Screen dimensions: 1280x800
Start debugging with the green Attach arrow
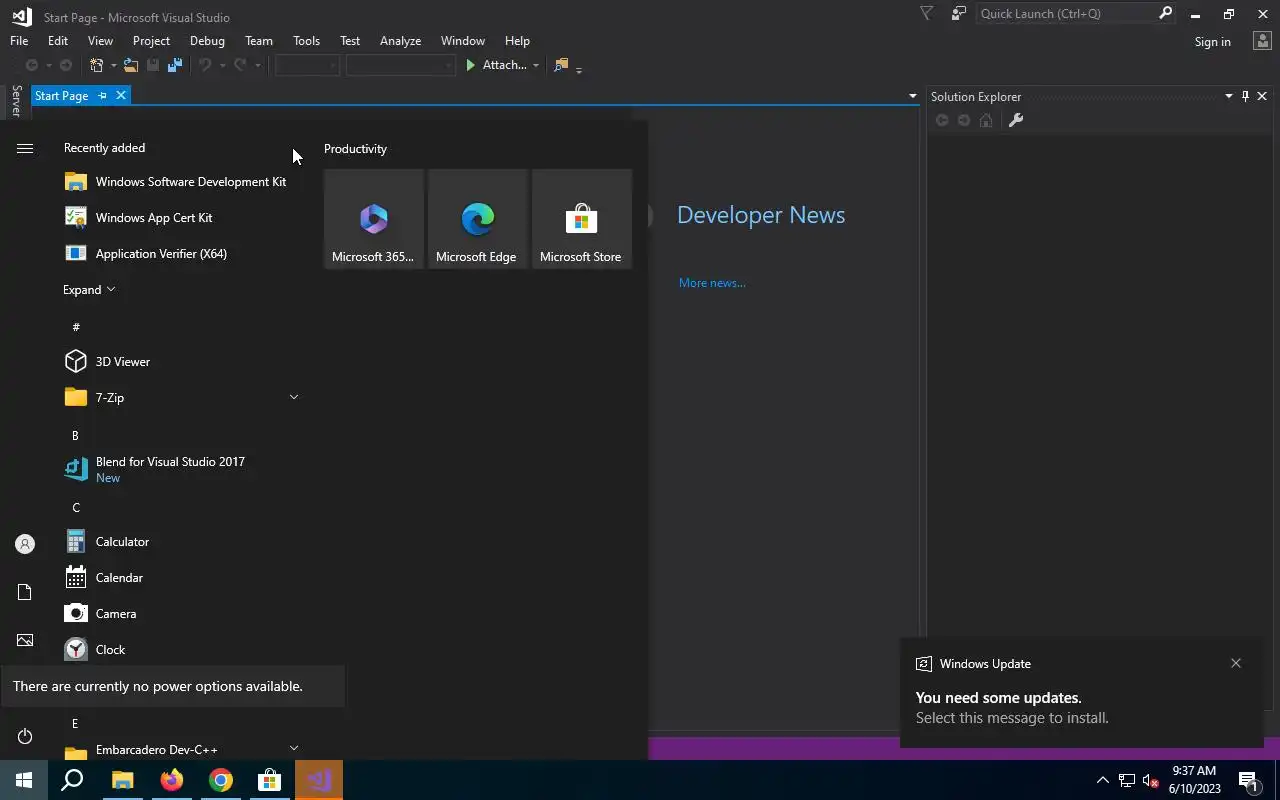click(x=471, y=65)
